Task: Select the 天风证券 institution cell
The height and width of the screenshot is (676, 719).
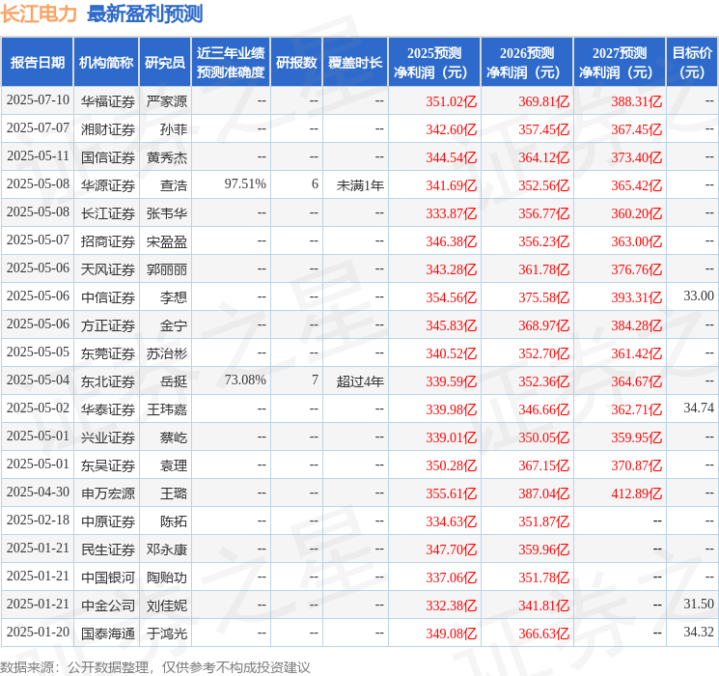Action: pos(108,269)
